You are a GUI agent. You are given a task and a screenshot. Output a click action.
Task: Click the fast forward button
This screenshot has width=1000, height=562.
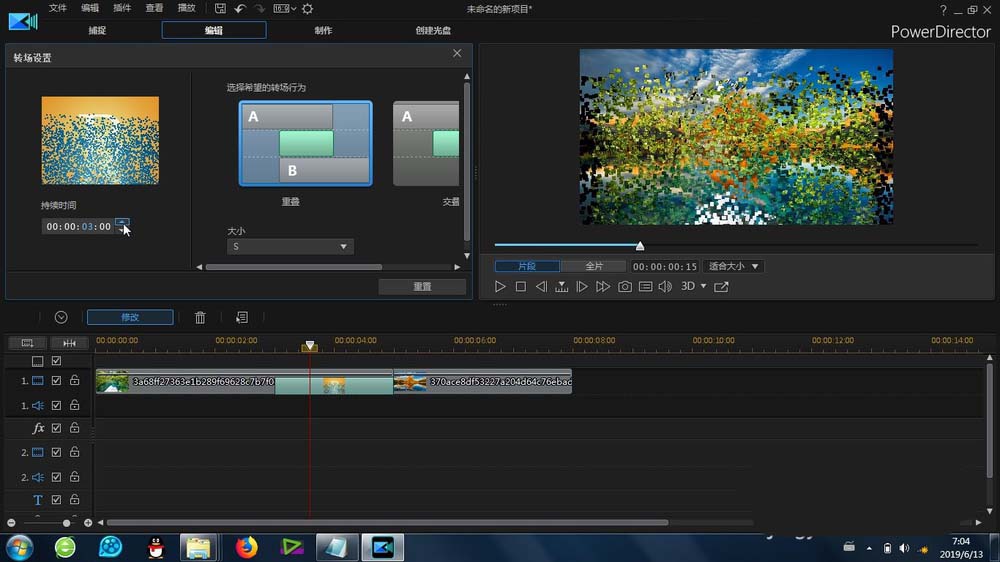tap(602, 286)
